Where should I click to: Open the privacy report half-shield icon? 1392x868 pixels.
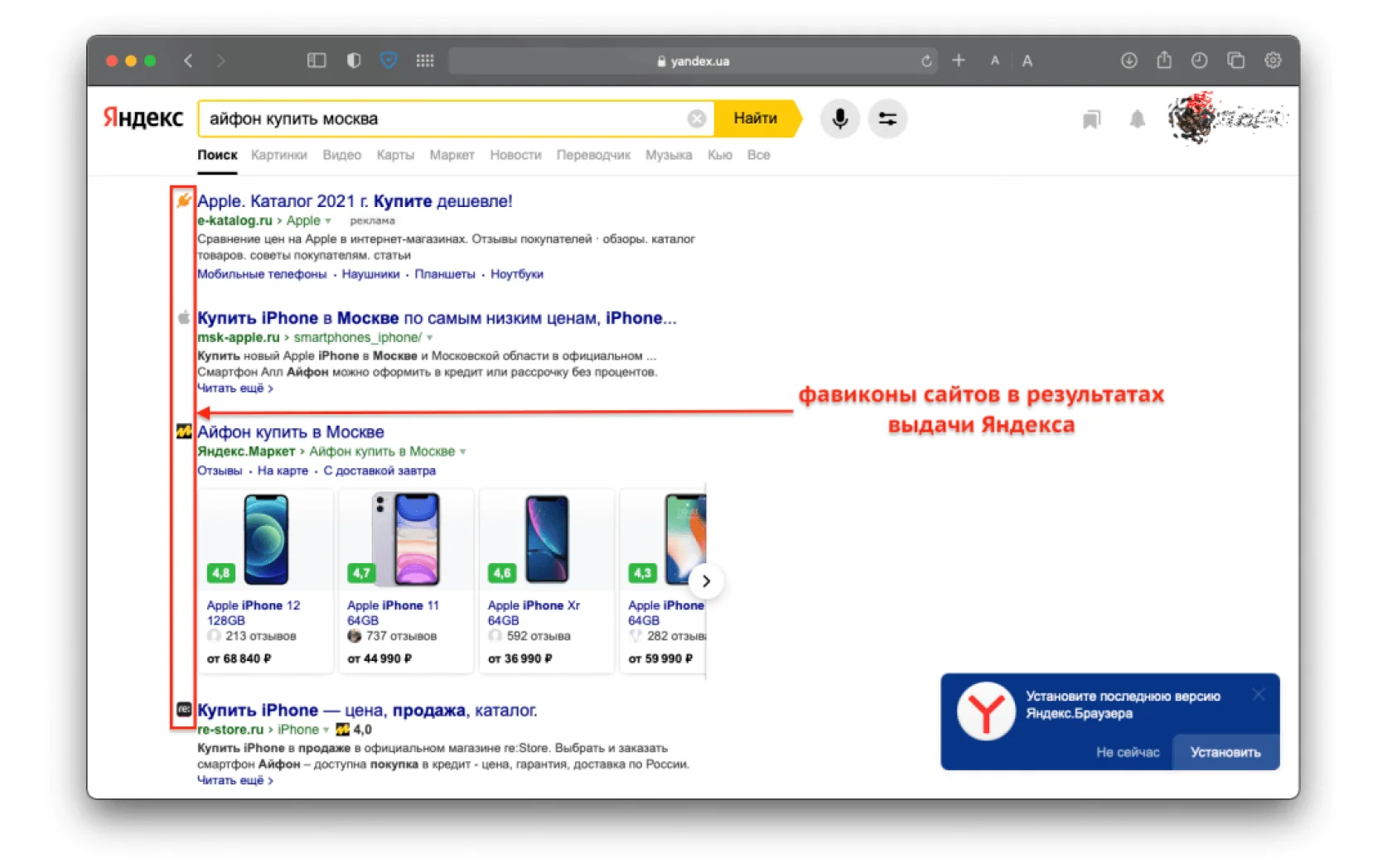(x=354, y=60)
